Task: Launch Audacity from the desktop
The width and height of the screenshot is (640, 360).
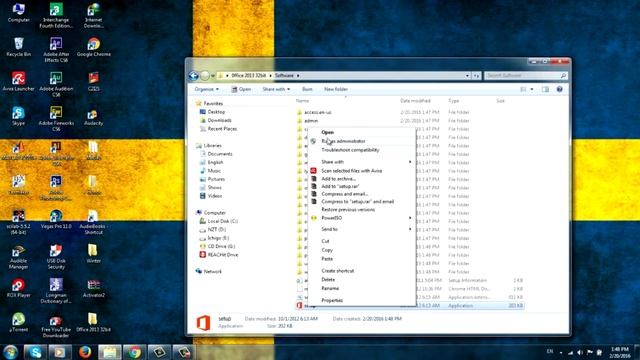Action: coord(93,116)
